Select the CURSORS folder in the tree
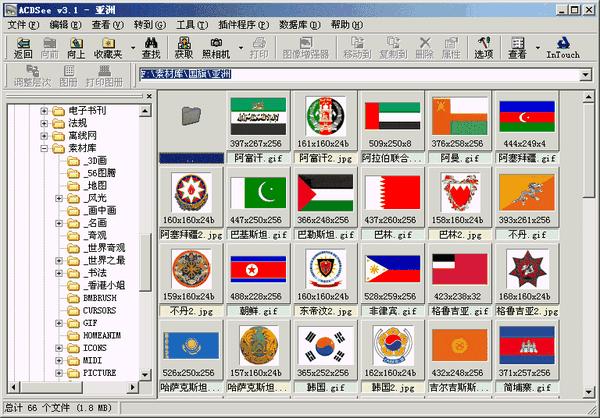This screenshot has height=418, width=600. (x=99, y=310)
